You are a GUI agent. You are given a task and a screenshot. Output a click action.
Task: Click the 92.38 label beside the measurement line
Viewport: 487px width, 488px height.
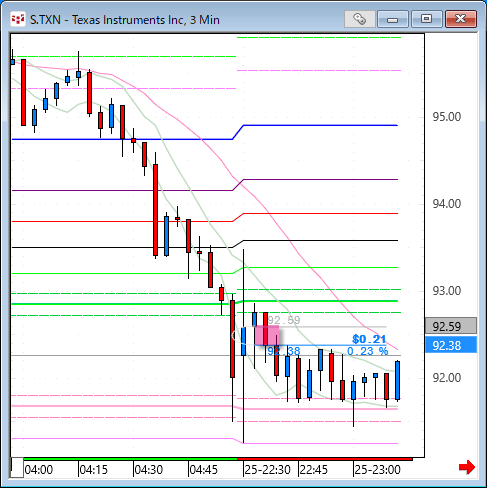coord(284,351)
